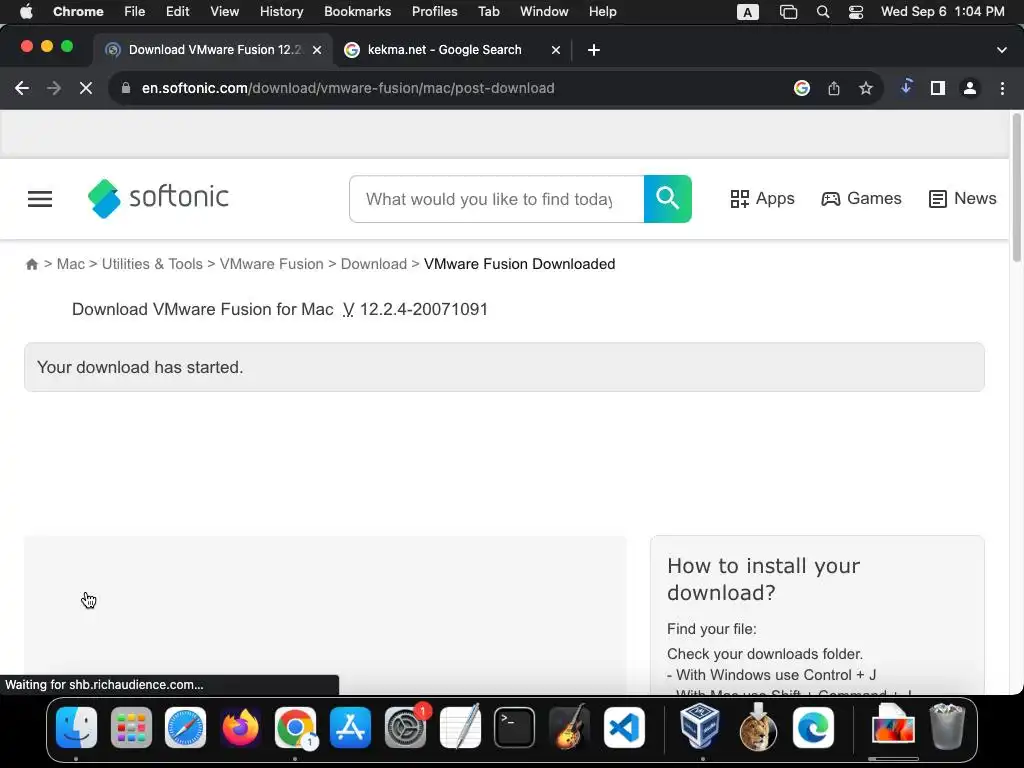Viewport: 1024px width, 768px height.
Task: Open Microsoft Edge from the Dock
Action: (x=814, y=728)
